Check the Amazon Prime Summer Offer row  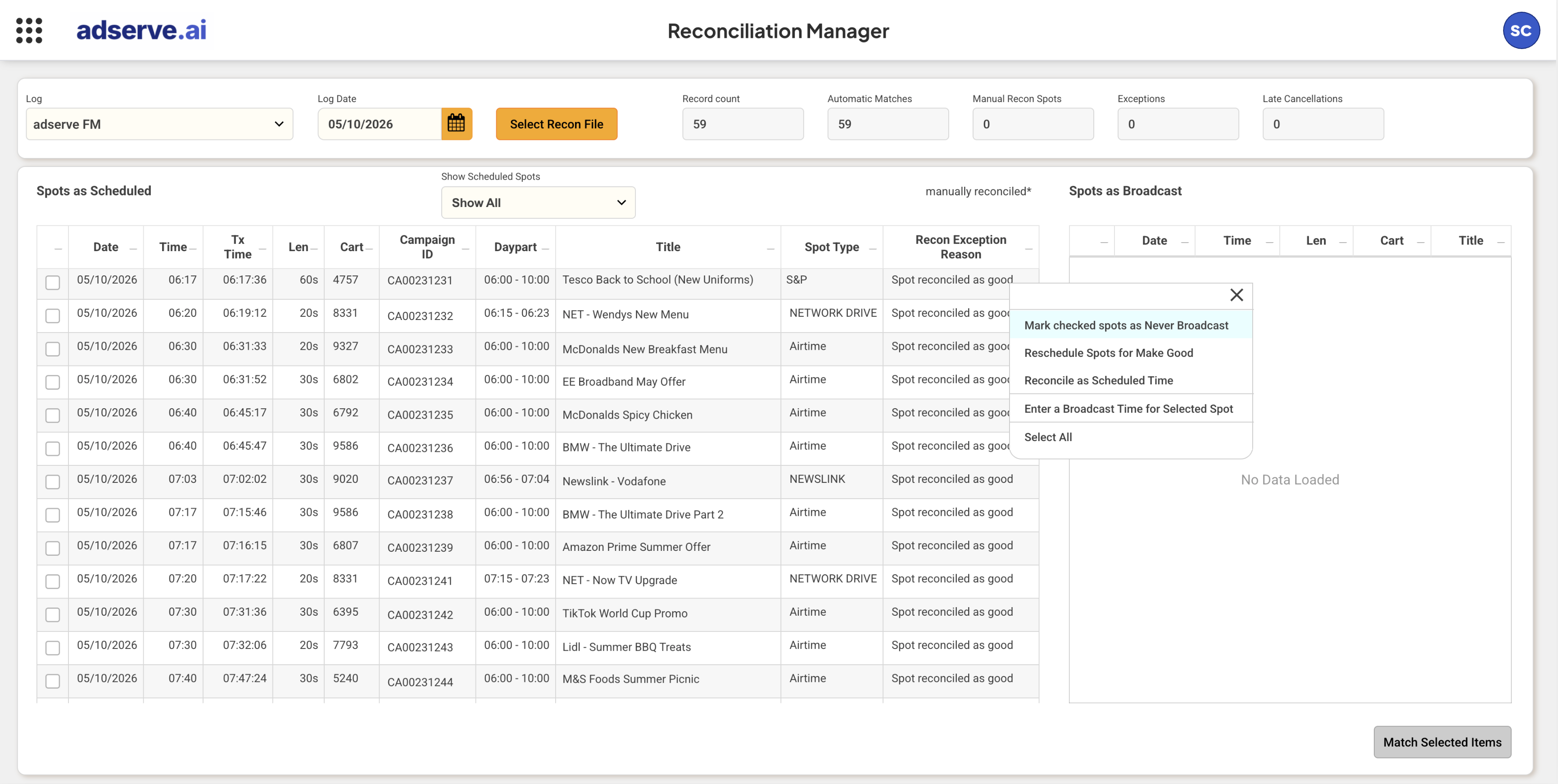pos(53,549)
